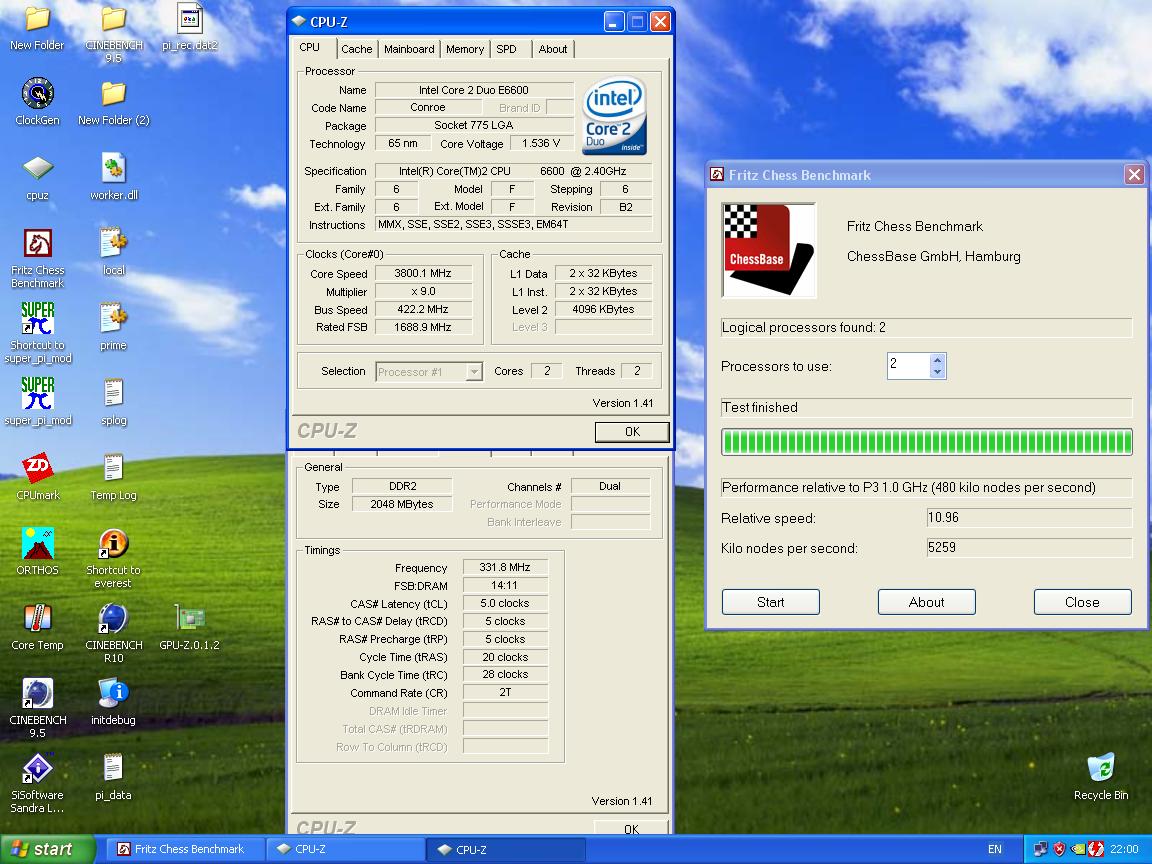Select the pi_rec.dat2 file icon
The image size is (1152, 864).
point(190,27)
